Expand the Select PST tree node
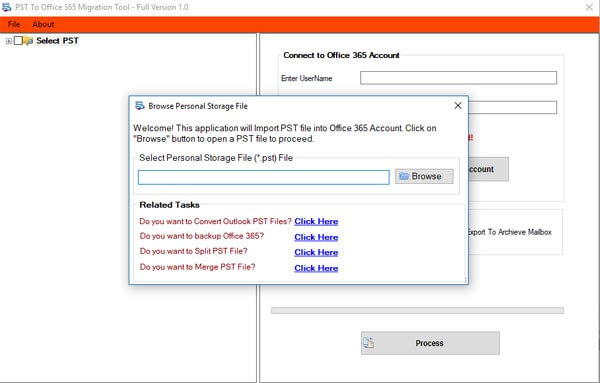This screenshot has height=383, width=600. click(9, 41)
